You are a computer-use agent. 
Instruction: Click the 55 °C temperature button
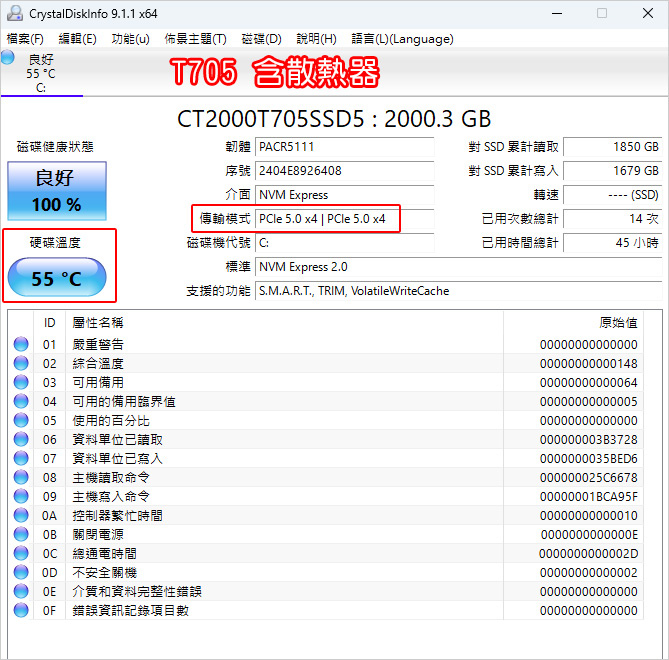tap(57, 277)
